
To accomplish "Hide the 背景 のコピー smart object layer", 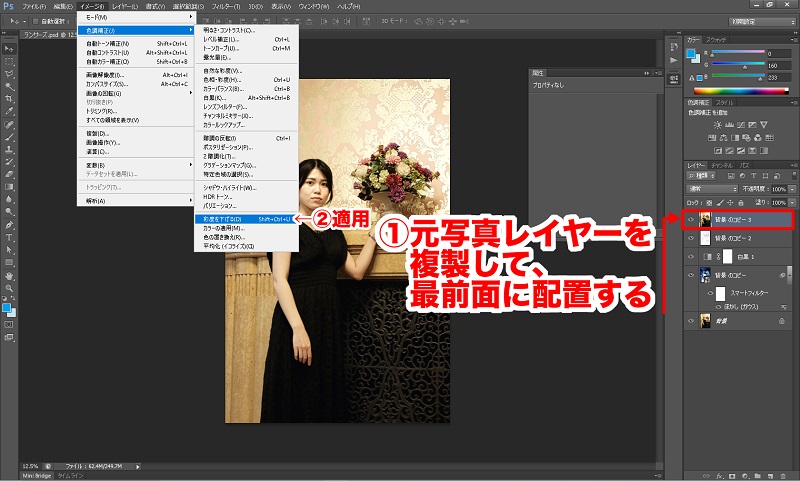I will pos(691,275).
